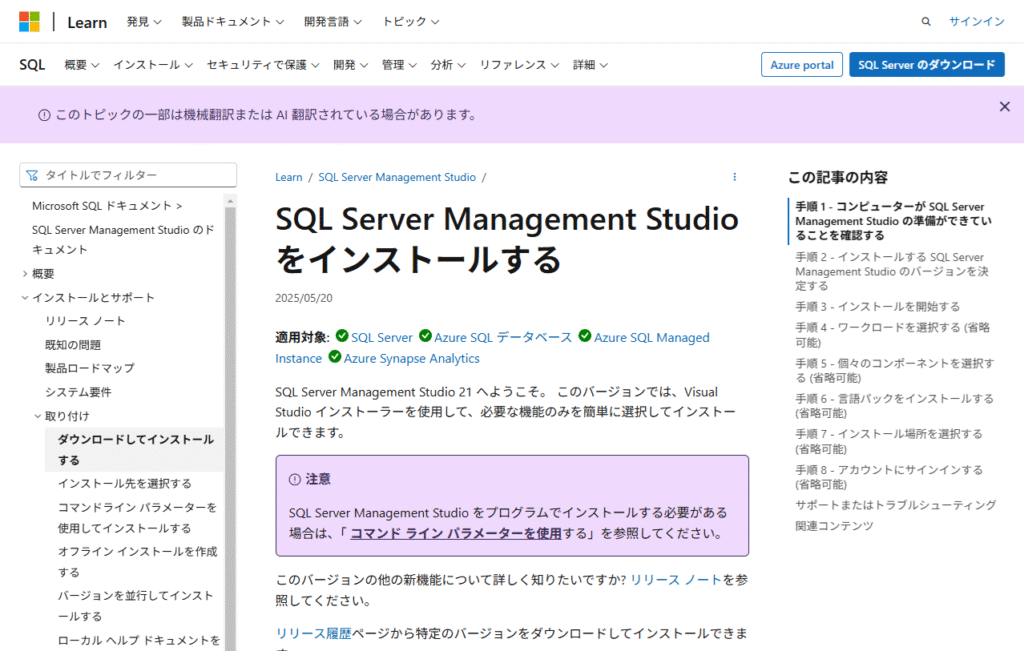Open the 発見 dropdown menu
Image resolution: width=1024 pixels, height=651 pixels.
point(144,22)
